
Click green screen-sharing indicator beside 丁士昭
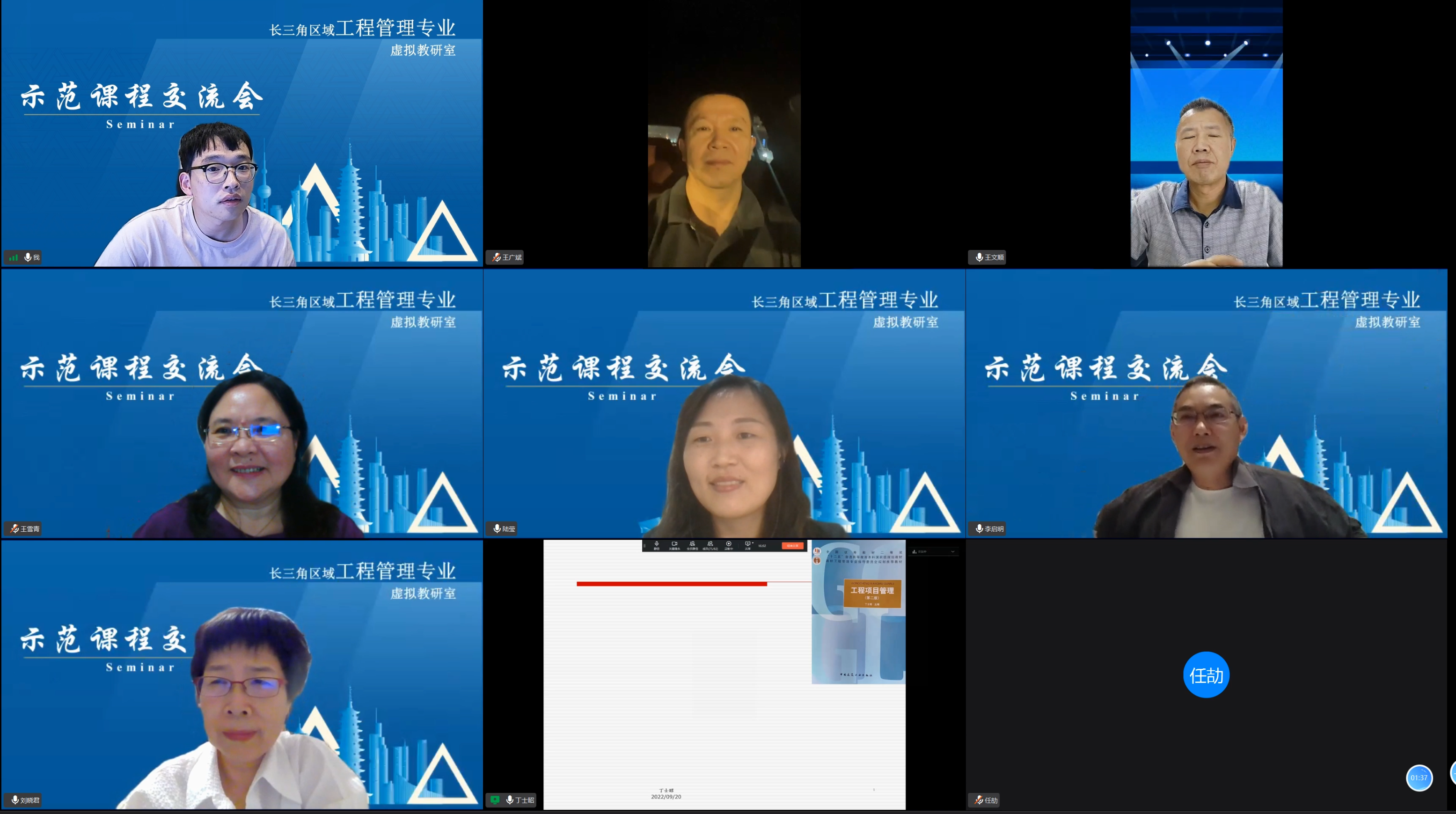pyautogui.click(x=495, y=799)
